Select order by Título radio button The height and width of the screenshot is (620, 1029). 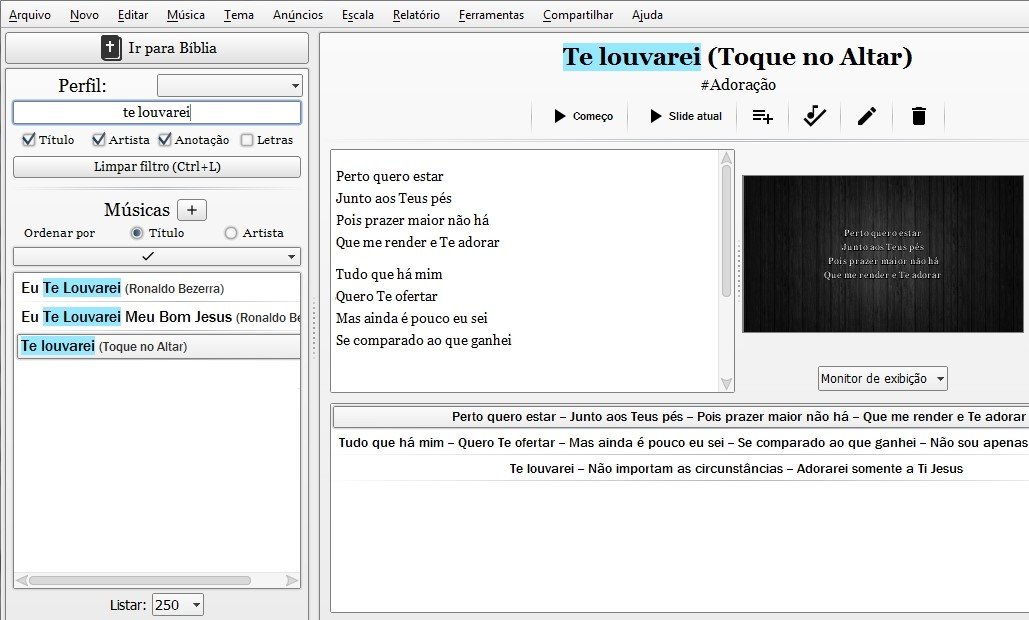(x=136, y=233)
